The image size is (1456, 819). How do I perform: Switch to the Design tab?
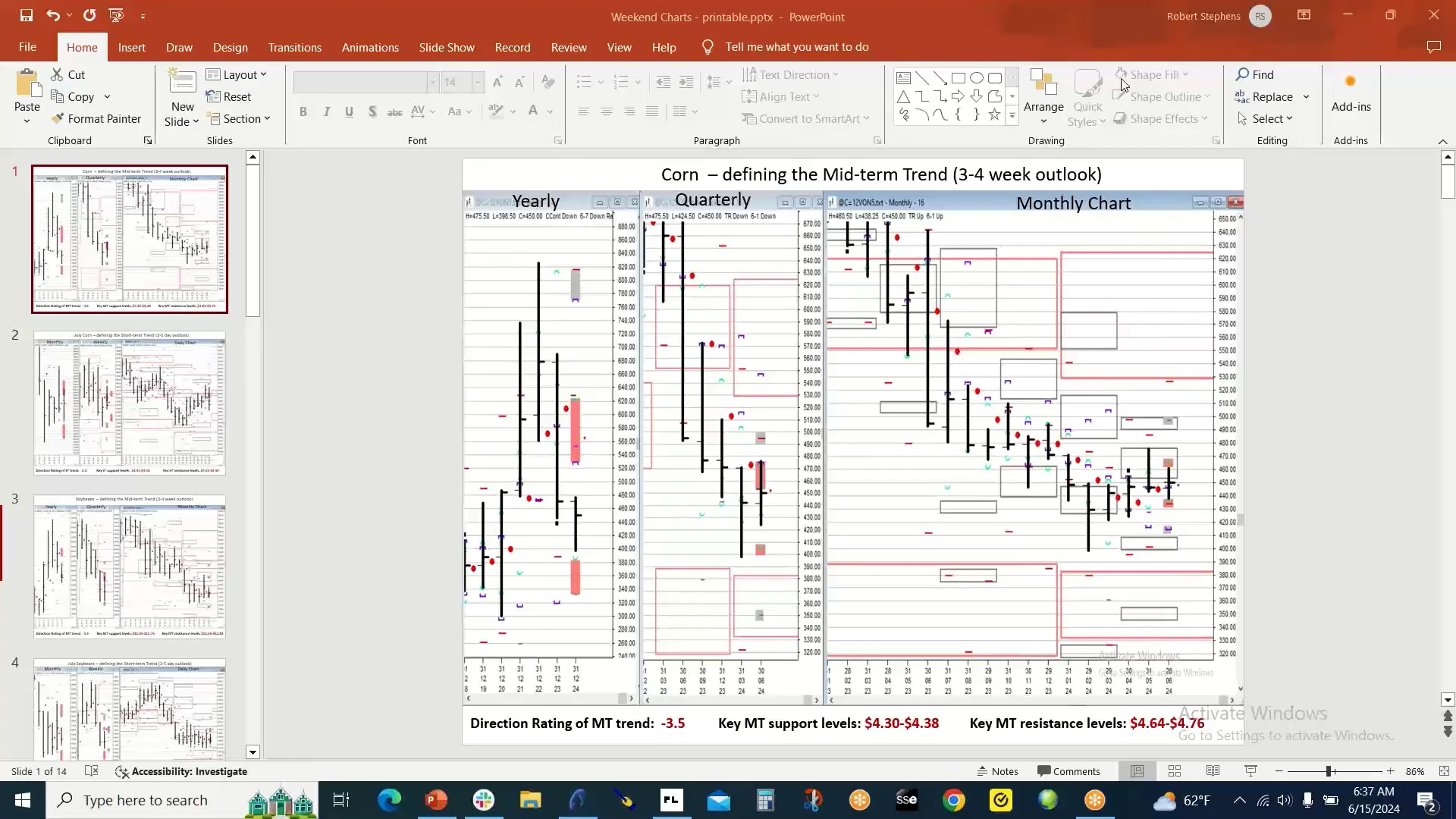coord(230,47)
